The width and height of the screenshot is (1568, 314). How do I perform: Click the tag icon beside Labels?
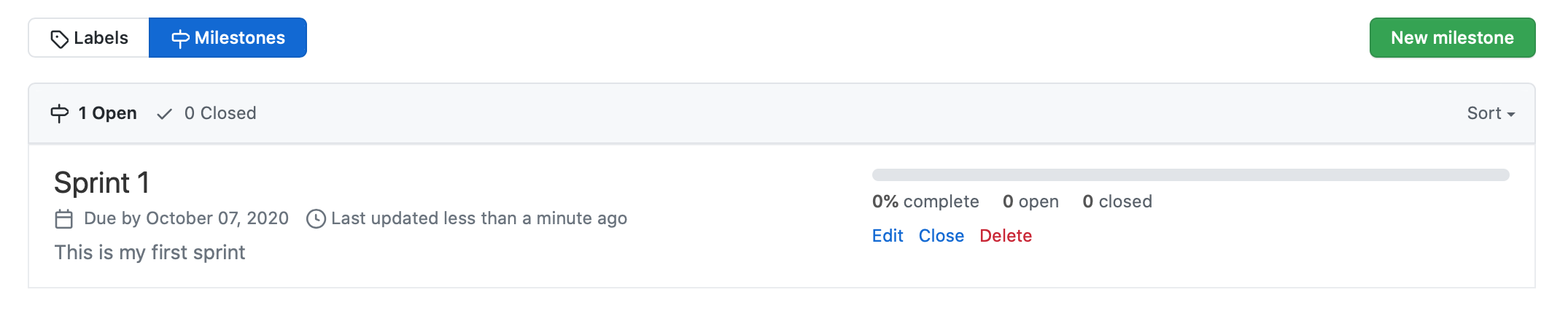[60, 39]
